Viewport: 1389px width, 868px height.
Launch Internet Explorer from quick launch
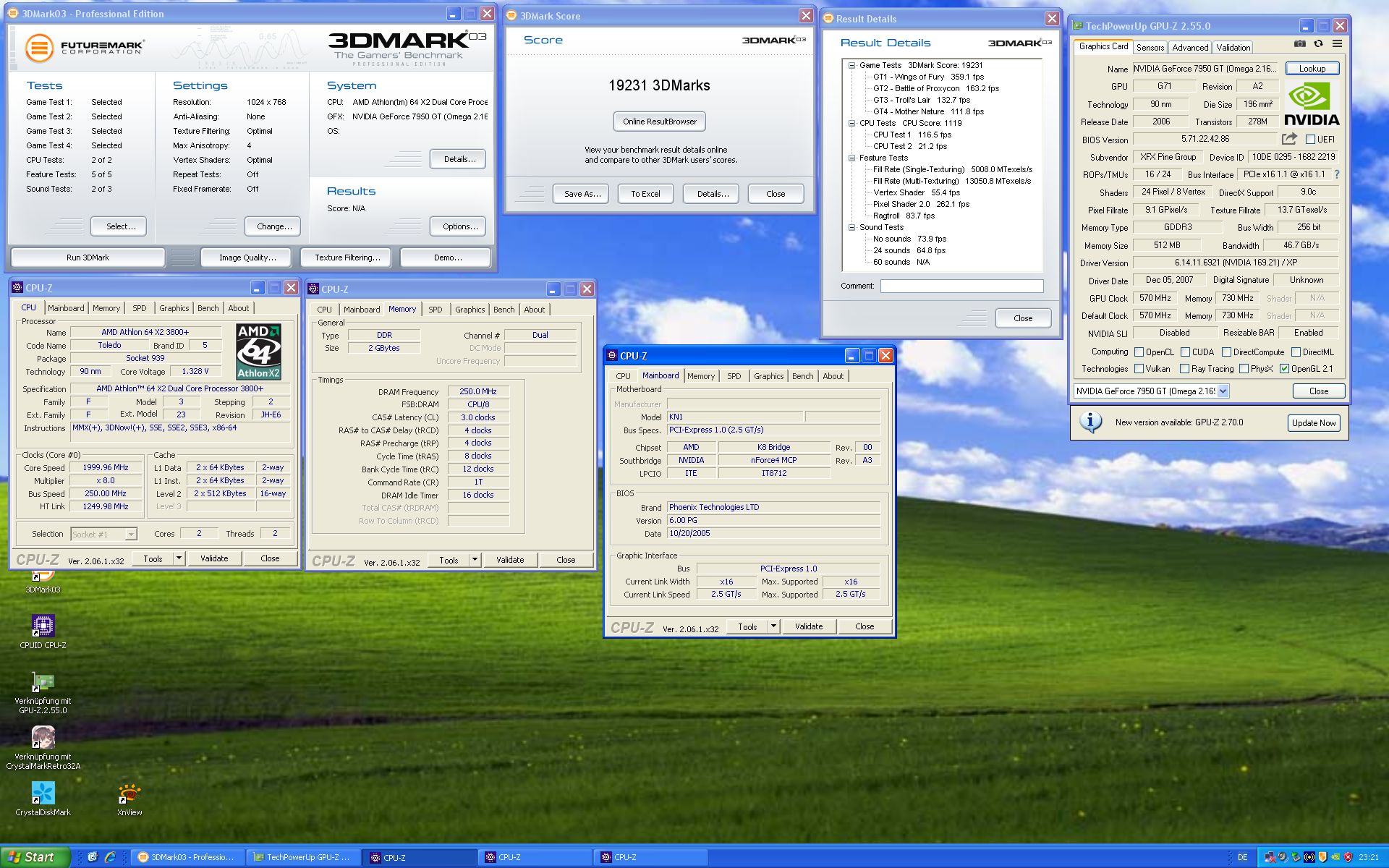(x=110, y=857)
